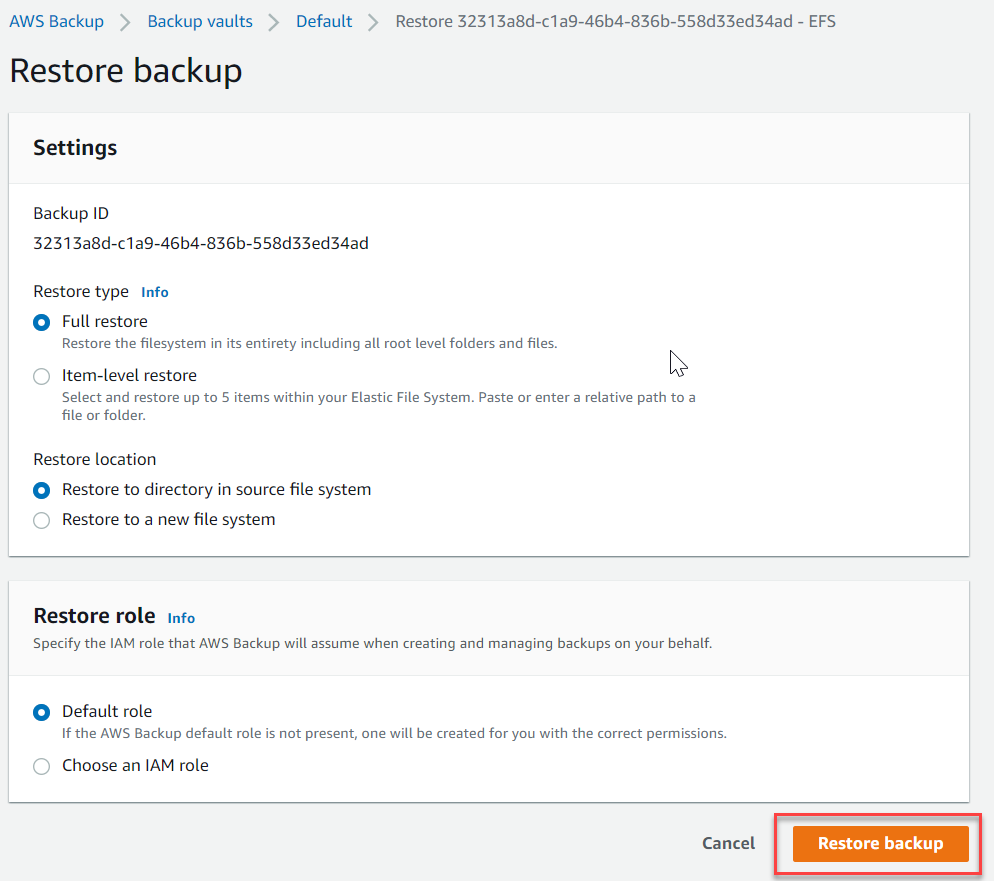This screenshot has width=994, height=881.
Task: Choose Restore to a new file system
Action: click(41, 520)
